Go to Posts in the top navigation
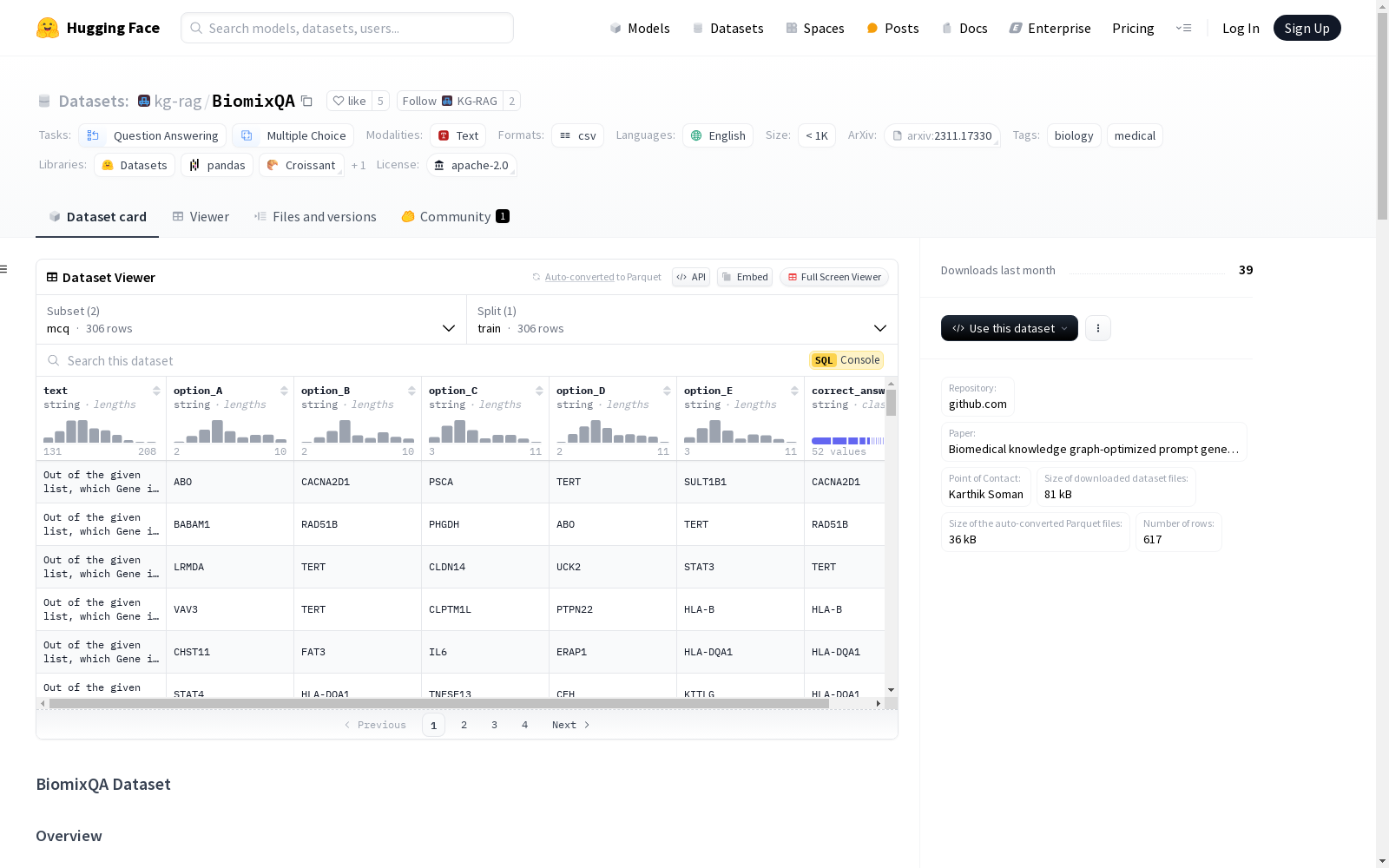 [892, 28]
